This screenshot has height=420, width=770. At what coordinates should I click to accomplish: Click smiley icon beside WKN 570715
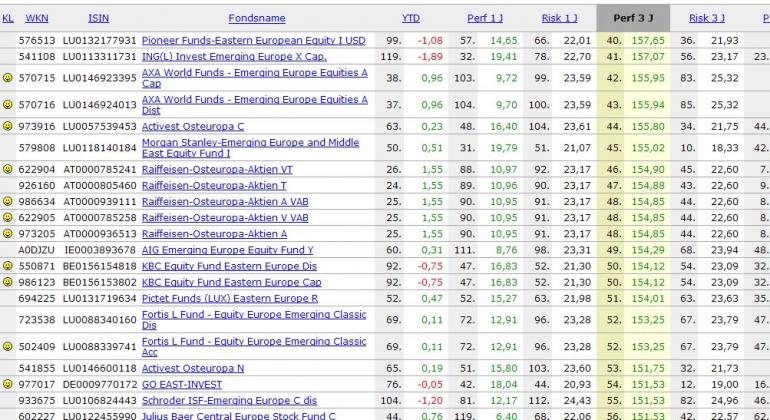pos(7,78)
